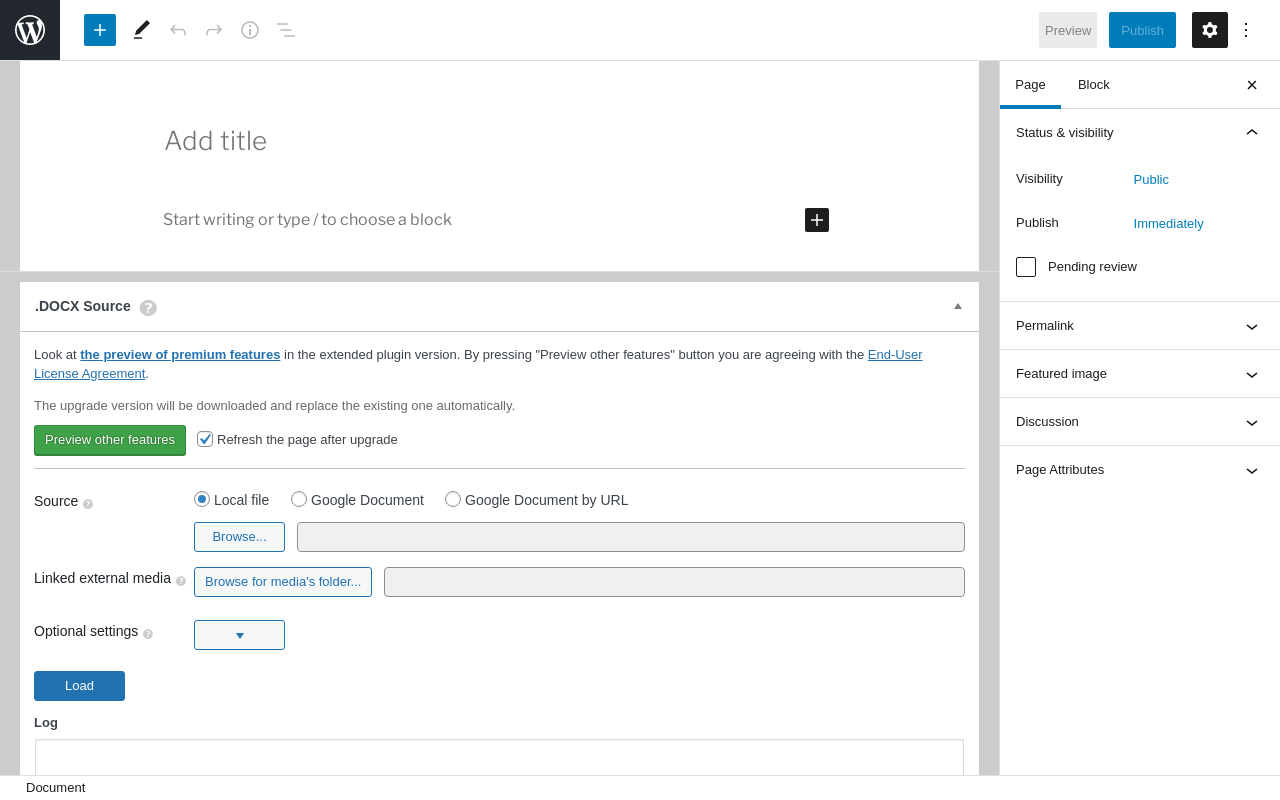Image resolution: width=1280 pixels, height=800 pixels.
Task: Expand the Discussion section
Action: point(1140,422)
